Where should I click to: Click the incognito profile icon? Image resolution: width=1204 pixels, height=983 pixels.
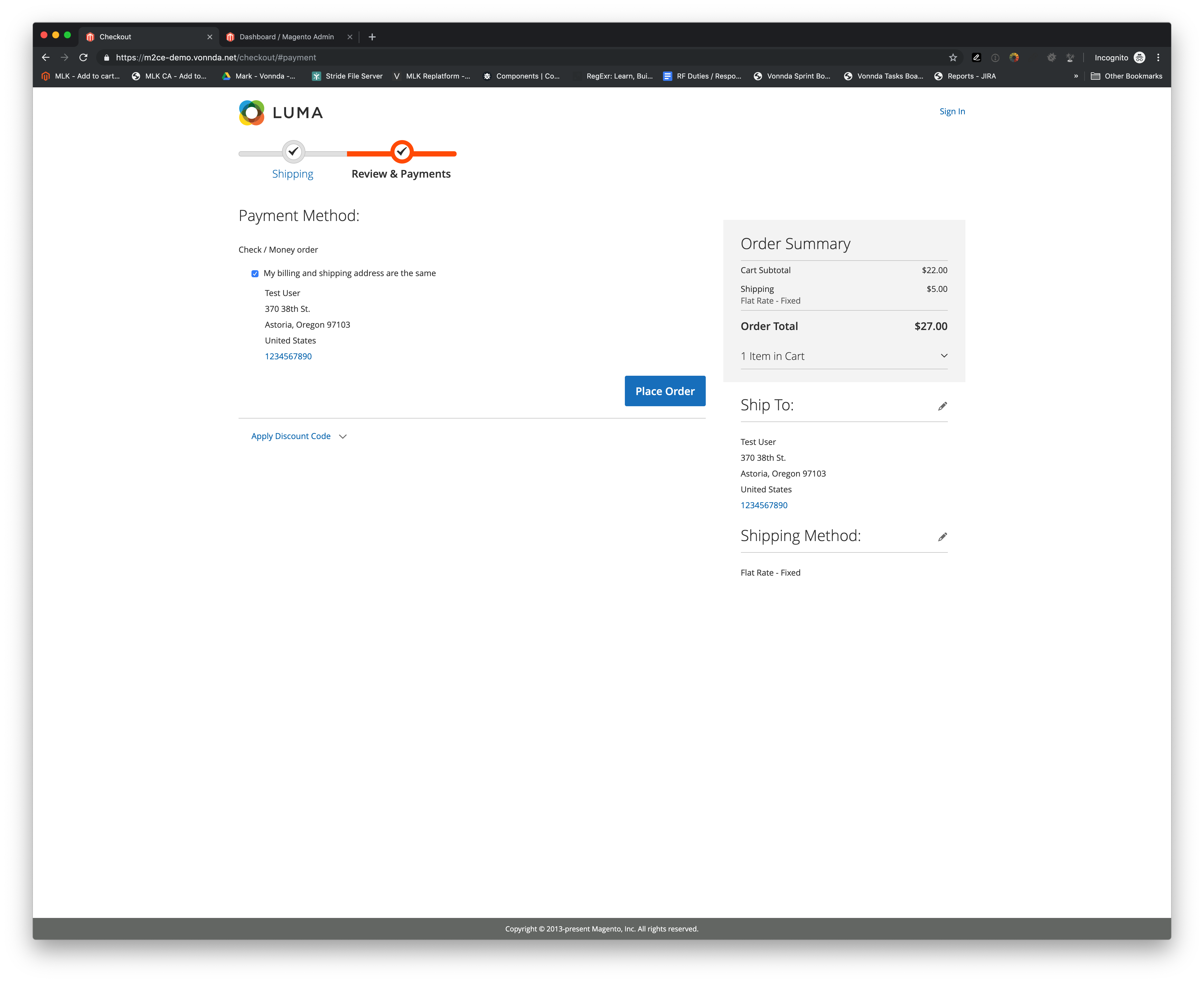coord(1139,57)
